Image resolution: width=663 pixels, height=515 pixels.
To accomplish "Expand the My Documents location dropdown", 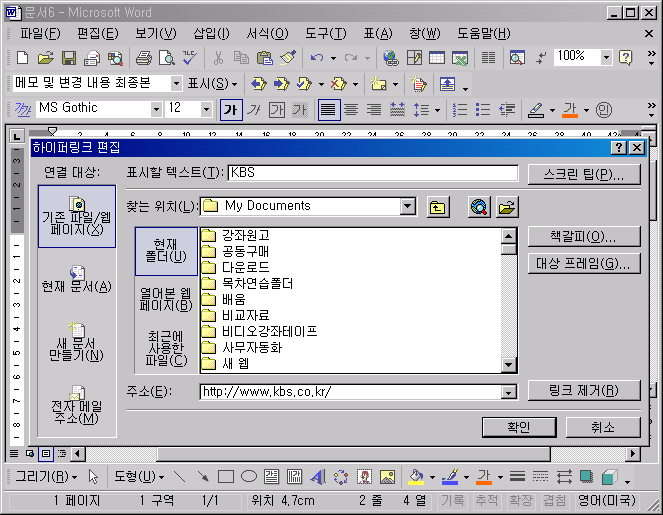I will click(x=408, y=207).
